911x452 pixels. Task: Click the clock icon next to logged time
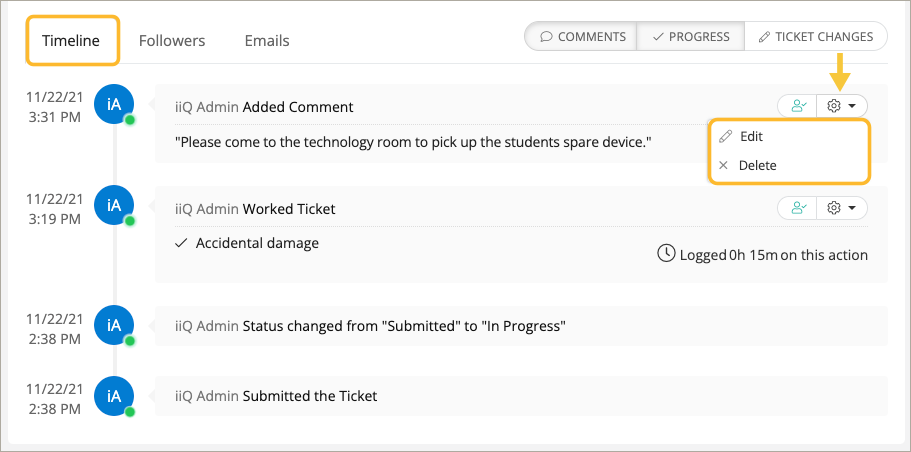point(666,253)
